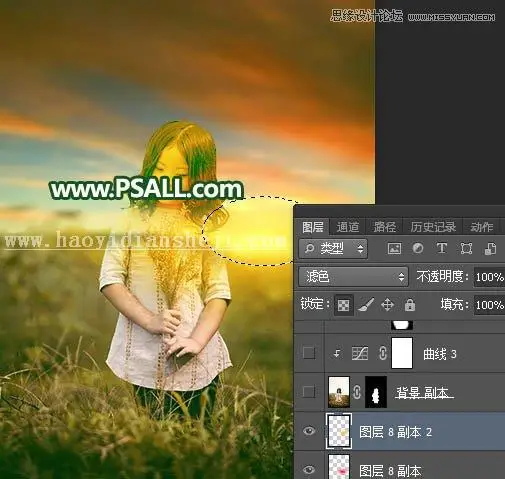The height and width of the screenshot is (479, 505).
Task: Open the 历史记录 tab
Action: 433,227
